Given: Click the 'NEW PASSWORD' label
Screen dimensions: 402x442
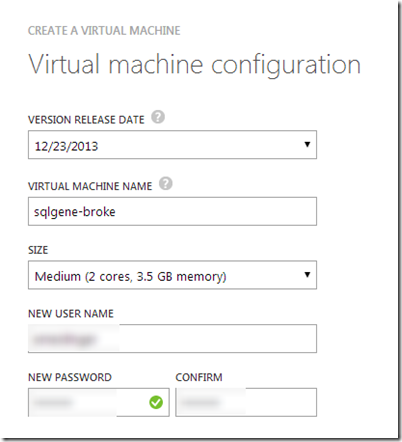Looking at the screenshot, I should pyautogui.click(x=70, y=377).
